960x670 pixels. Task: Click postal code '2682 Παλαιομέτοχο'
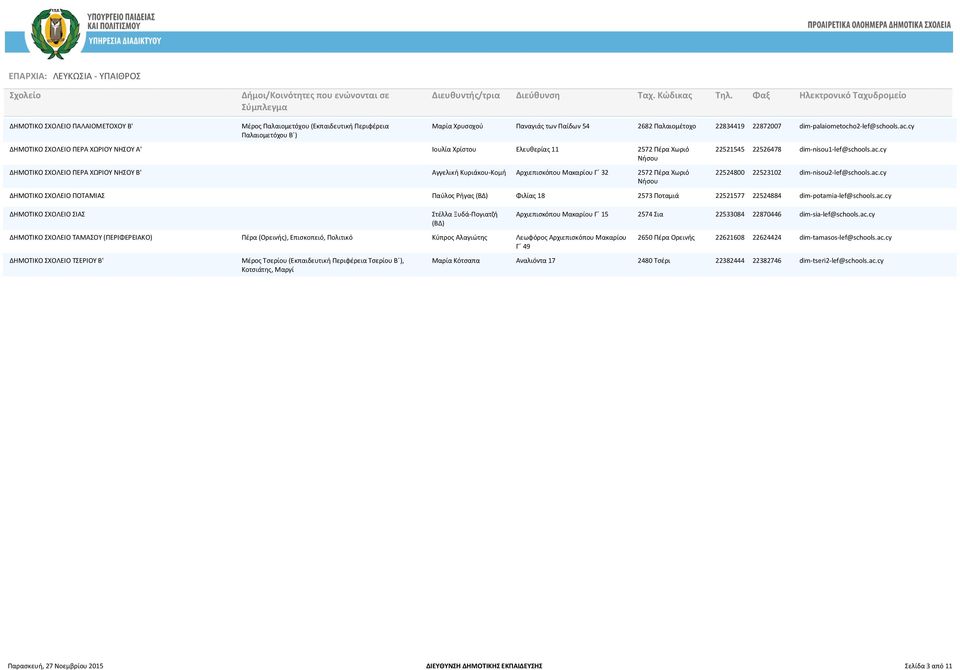click(x=667, y=126)
